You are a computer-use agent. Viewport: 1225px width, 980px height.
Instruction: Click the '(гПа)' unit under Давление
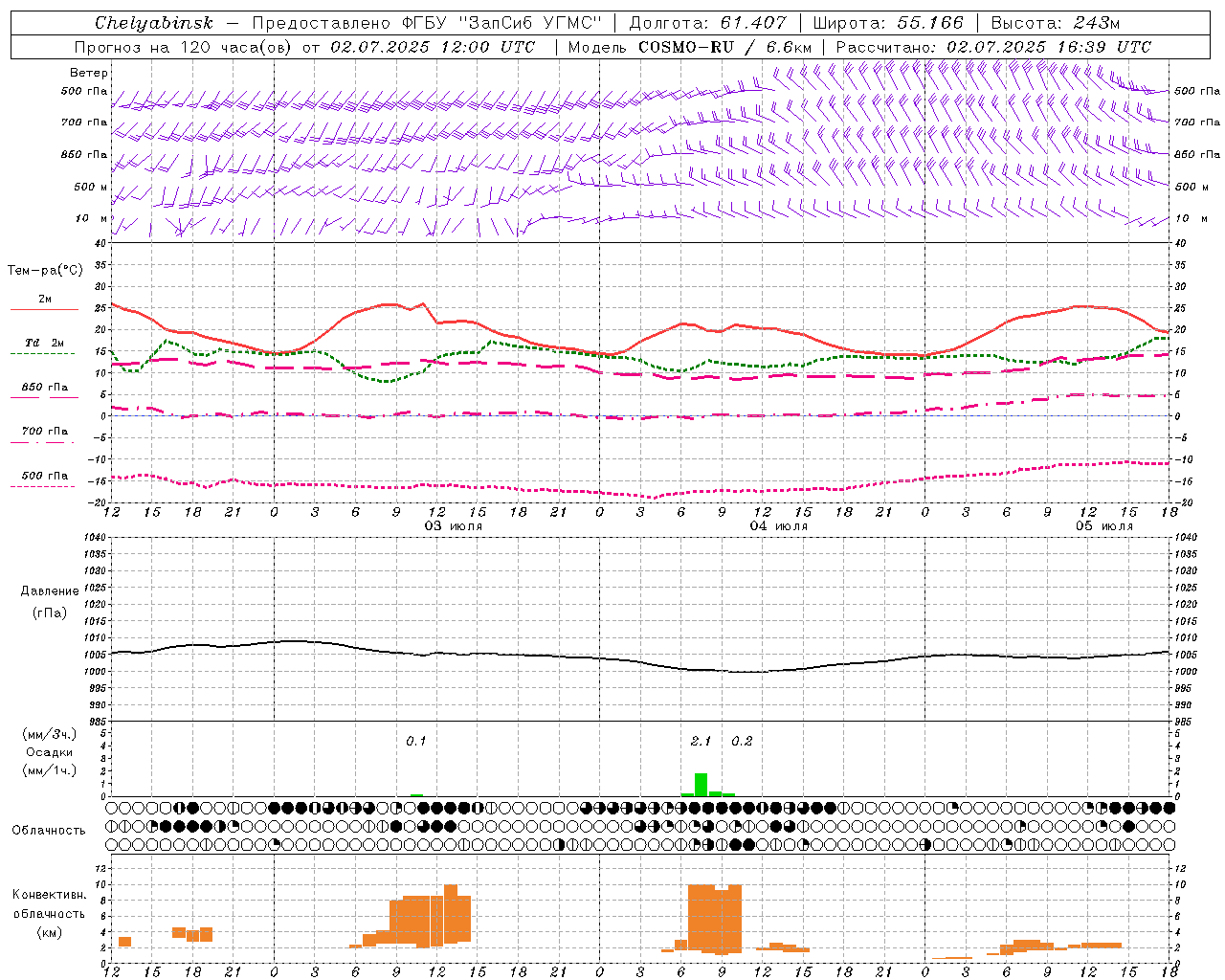(50, 613)
